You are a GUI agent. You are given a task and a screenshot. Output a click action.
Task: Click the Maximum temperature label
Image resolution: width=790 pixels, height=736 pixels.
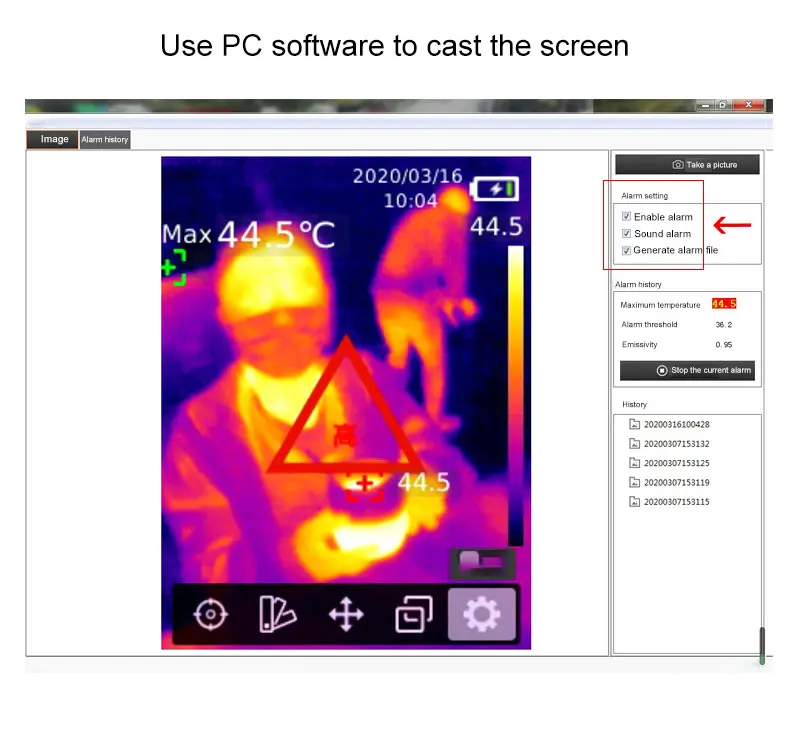coord(660,305)
